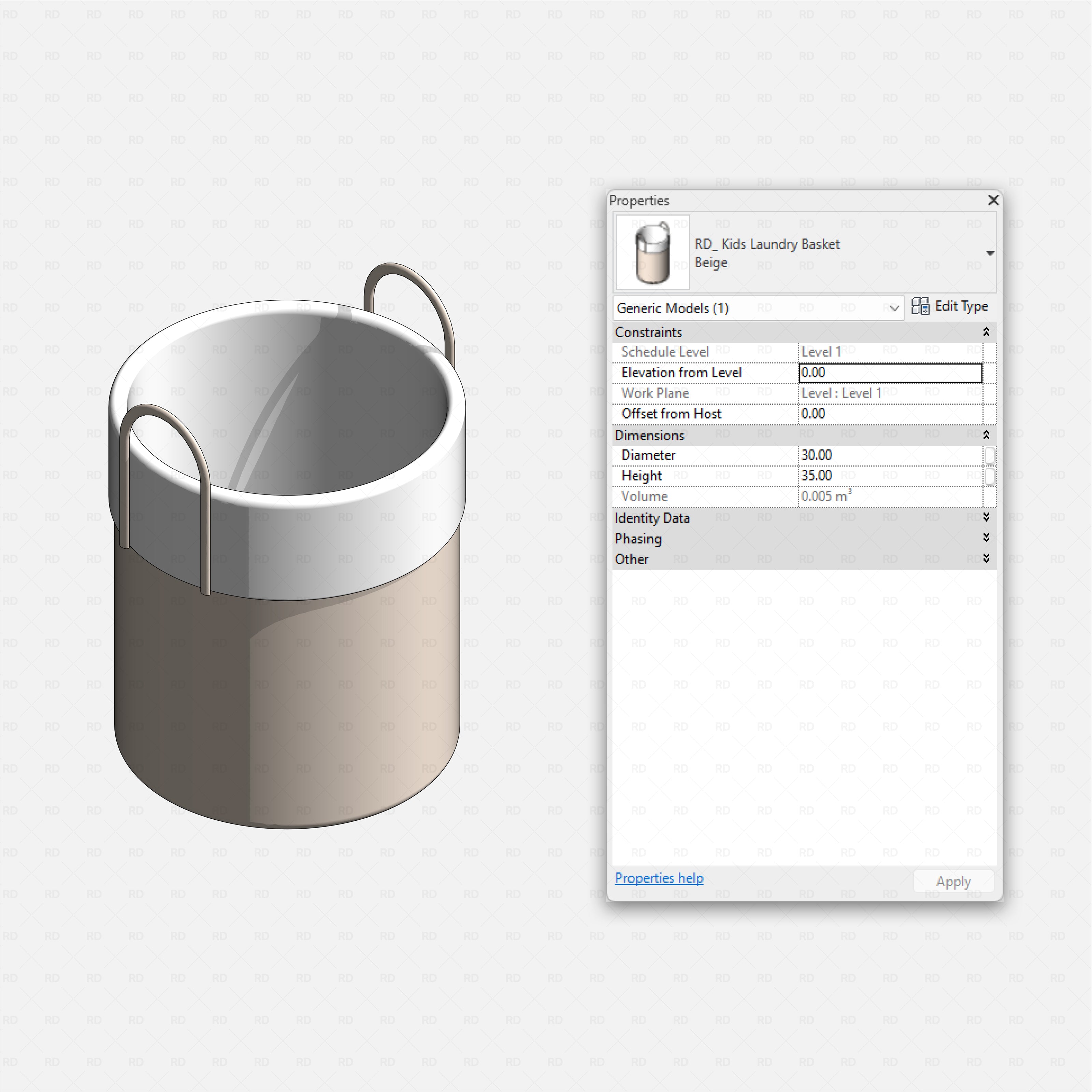
Task: Expand the Identity Data section
Action: [986, 517]
